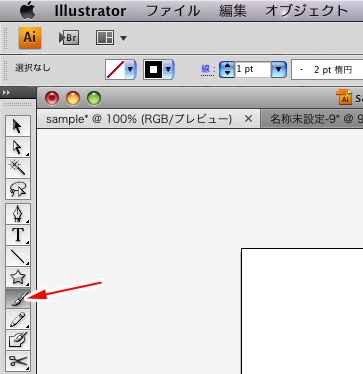Image resolution: width=363 pixels, height=374 pixels.
Task: Click the stroke weight stepper arrows
Action: click(x=227, y=70)
